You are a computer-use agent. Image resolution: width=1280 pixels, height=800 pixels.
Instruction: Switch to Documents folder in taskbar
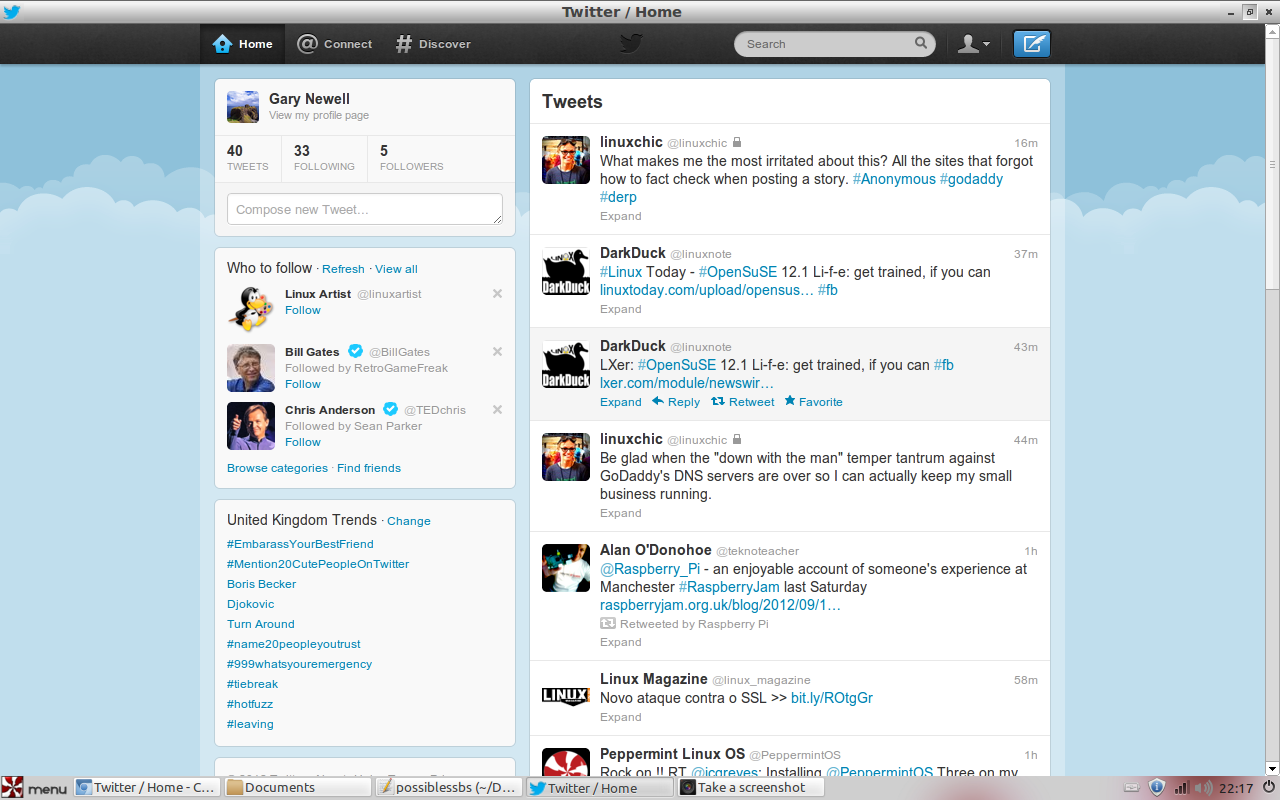tap(298, 788)
